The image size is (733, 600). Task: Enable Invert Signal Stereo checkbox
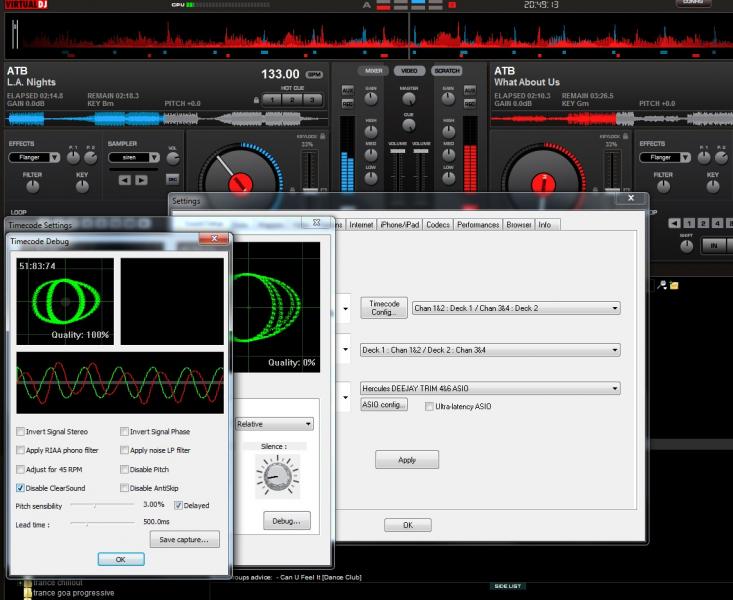tap(21, 432)
